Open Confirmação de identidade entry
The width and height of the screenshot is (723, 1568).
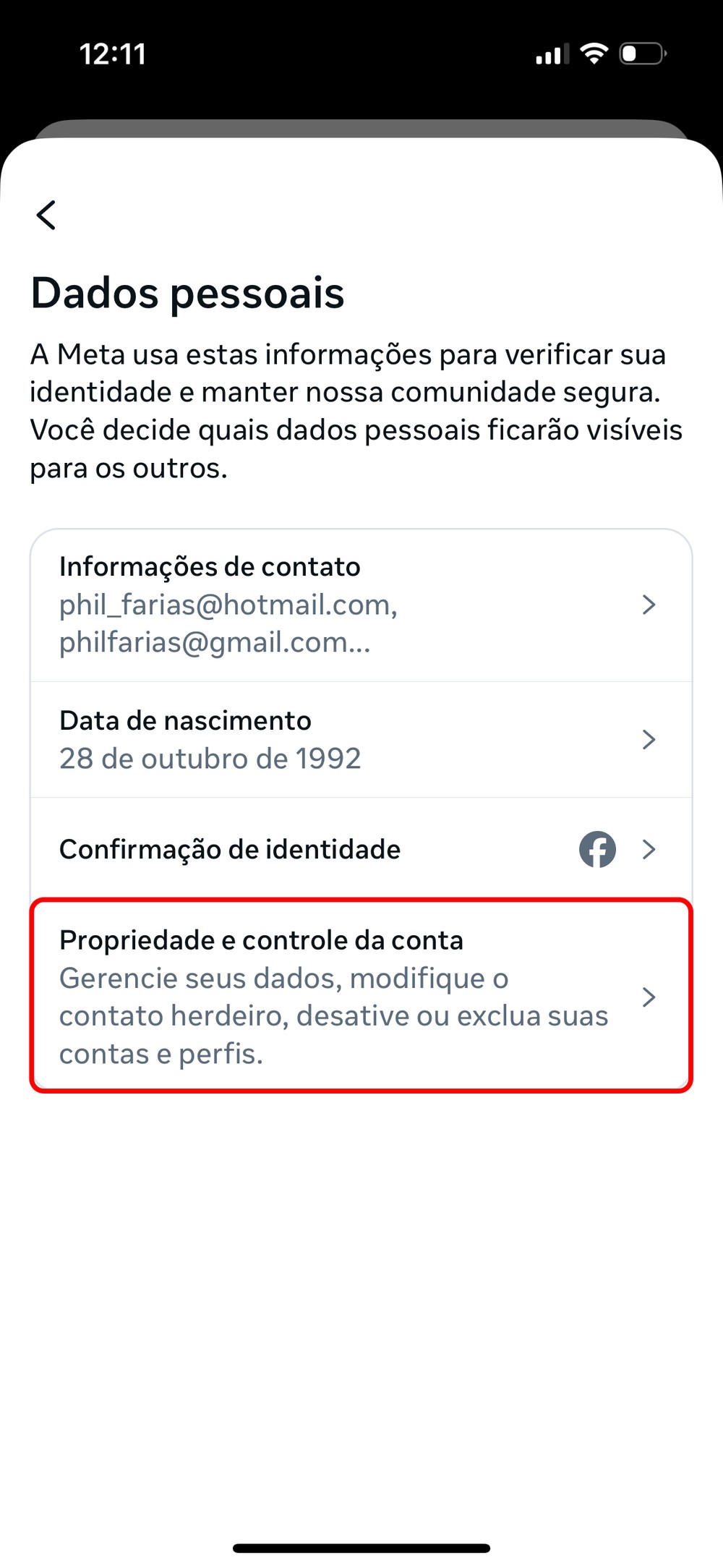(x=230, y=850)
